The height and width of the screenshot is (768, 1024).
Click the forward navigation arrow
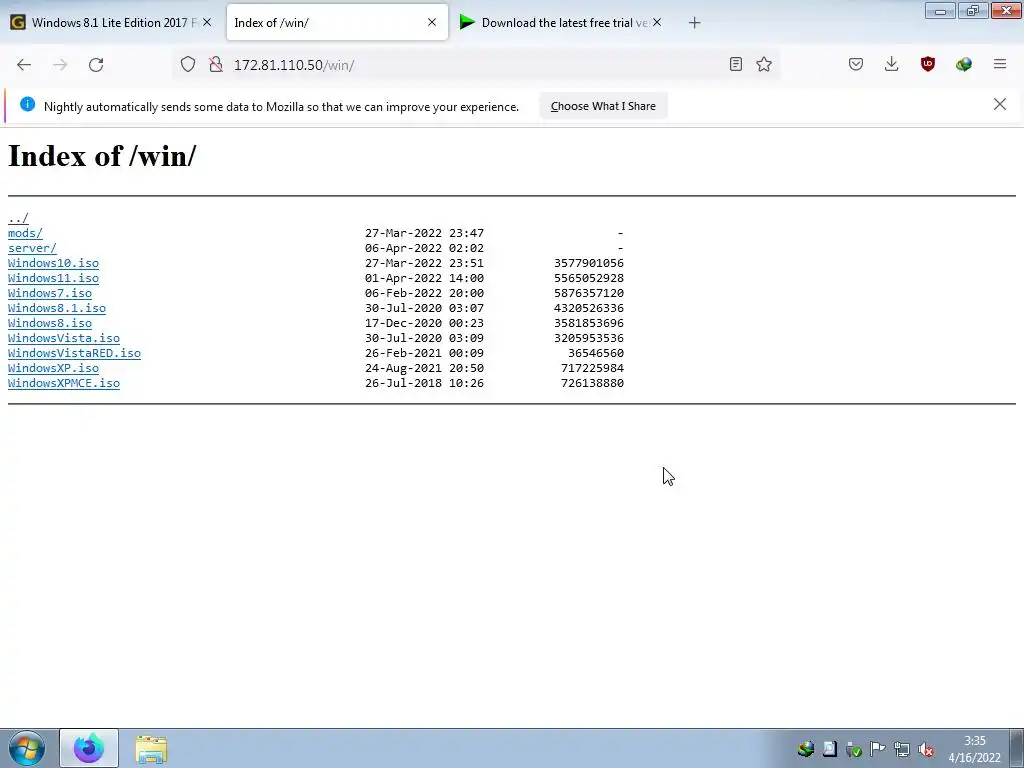60,65
